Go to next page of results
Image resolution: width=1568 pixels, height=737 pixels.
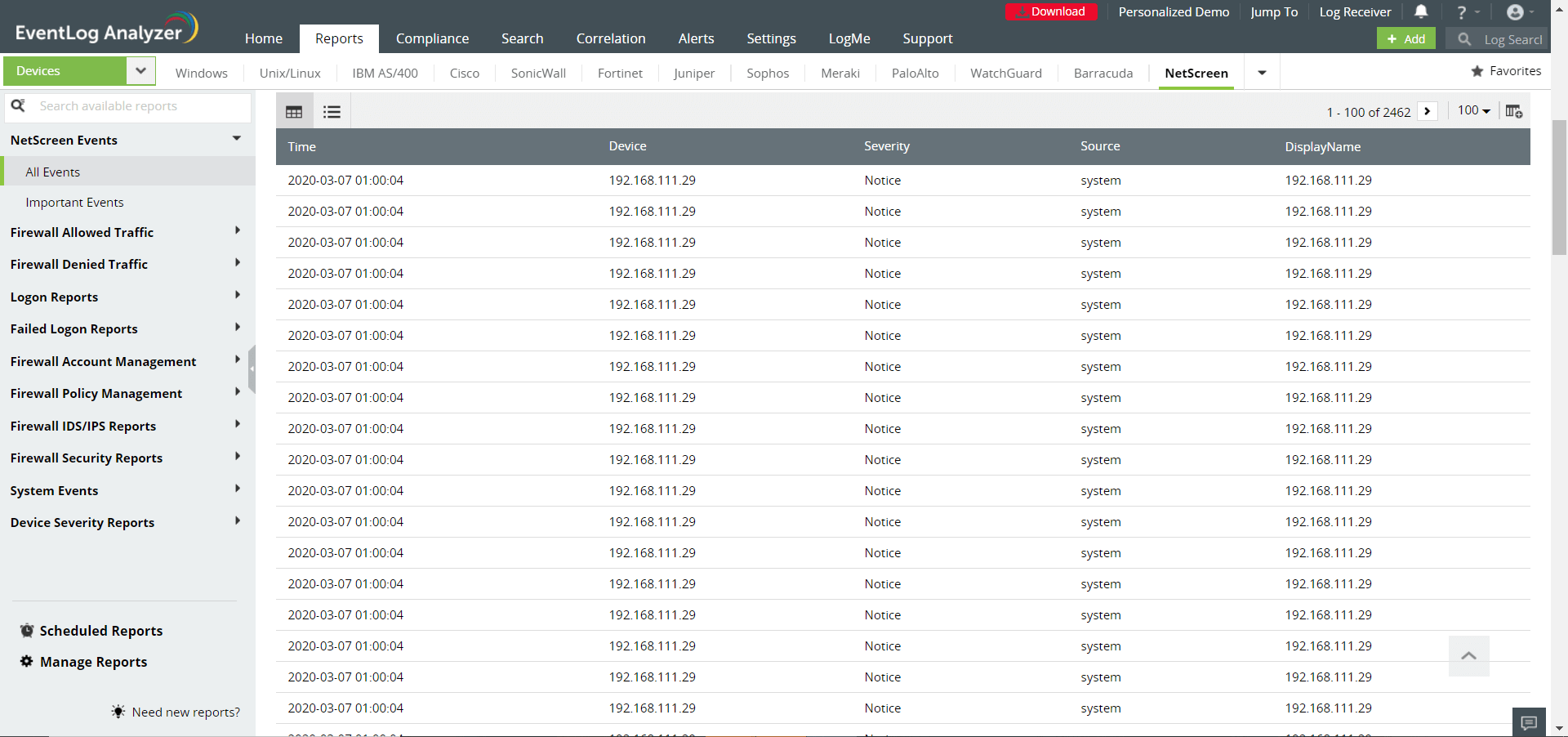[1428, 111]
